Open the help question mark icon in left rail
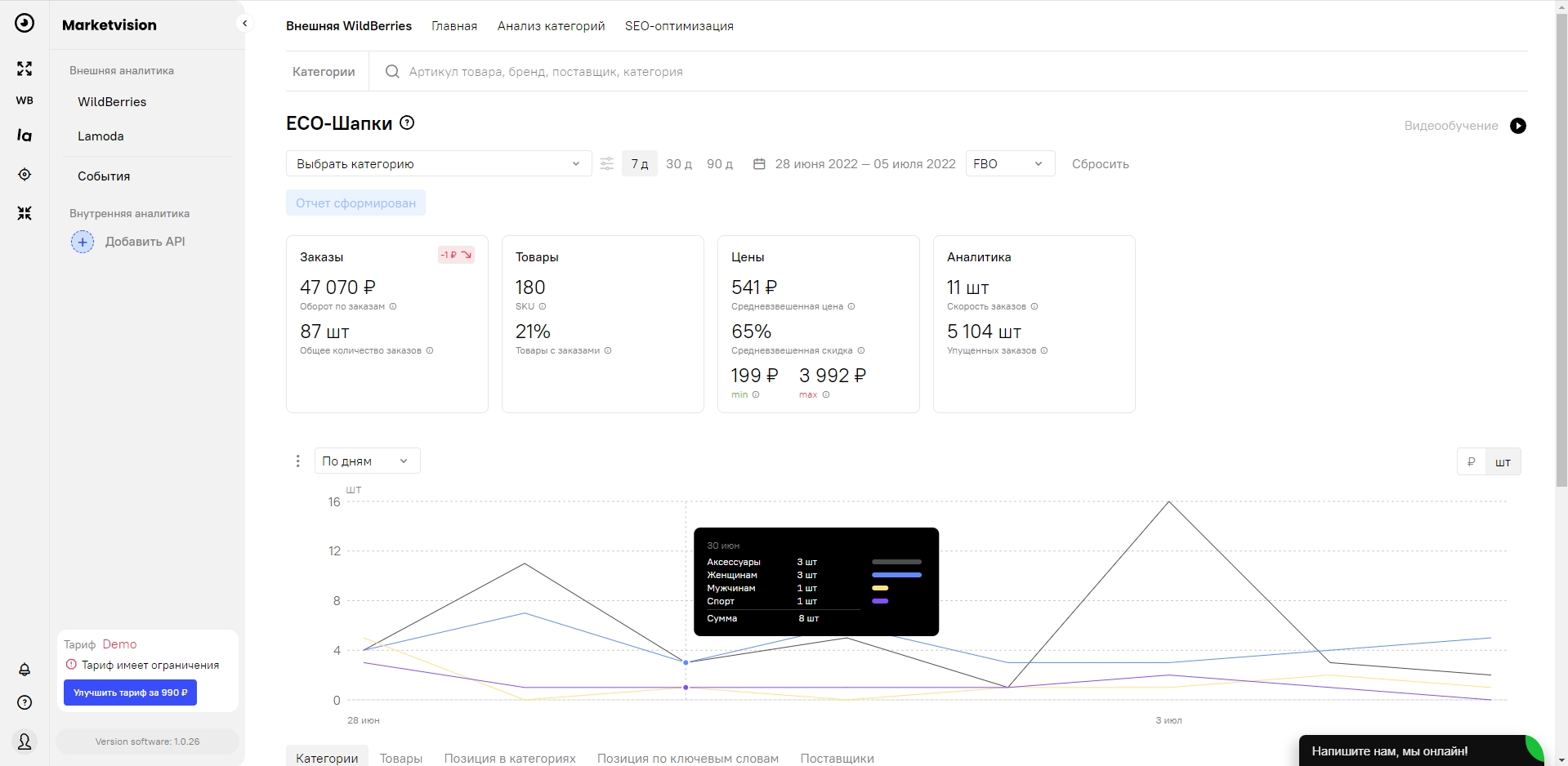Image resolution: width=1568 pixels, height=766 pixels. 25,702
